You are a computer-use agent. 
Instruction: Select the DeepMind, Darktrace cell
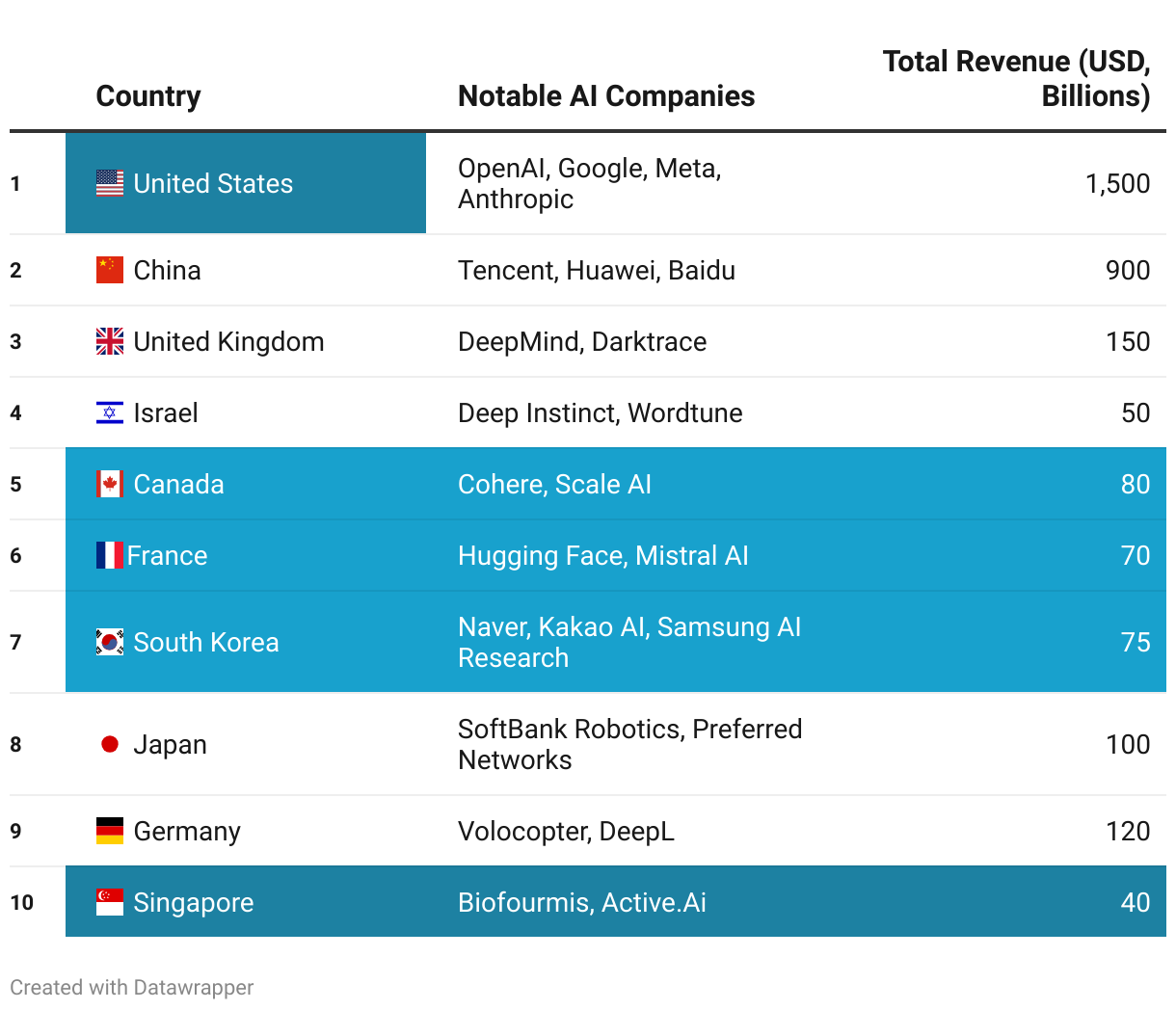(x=582, y=341)
